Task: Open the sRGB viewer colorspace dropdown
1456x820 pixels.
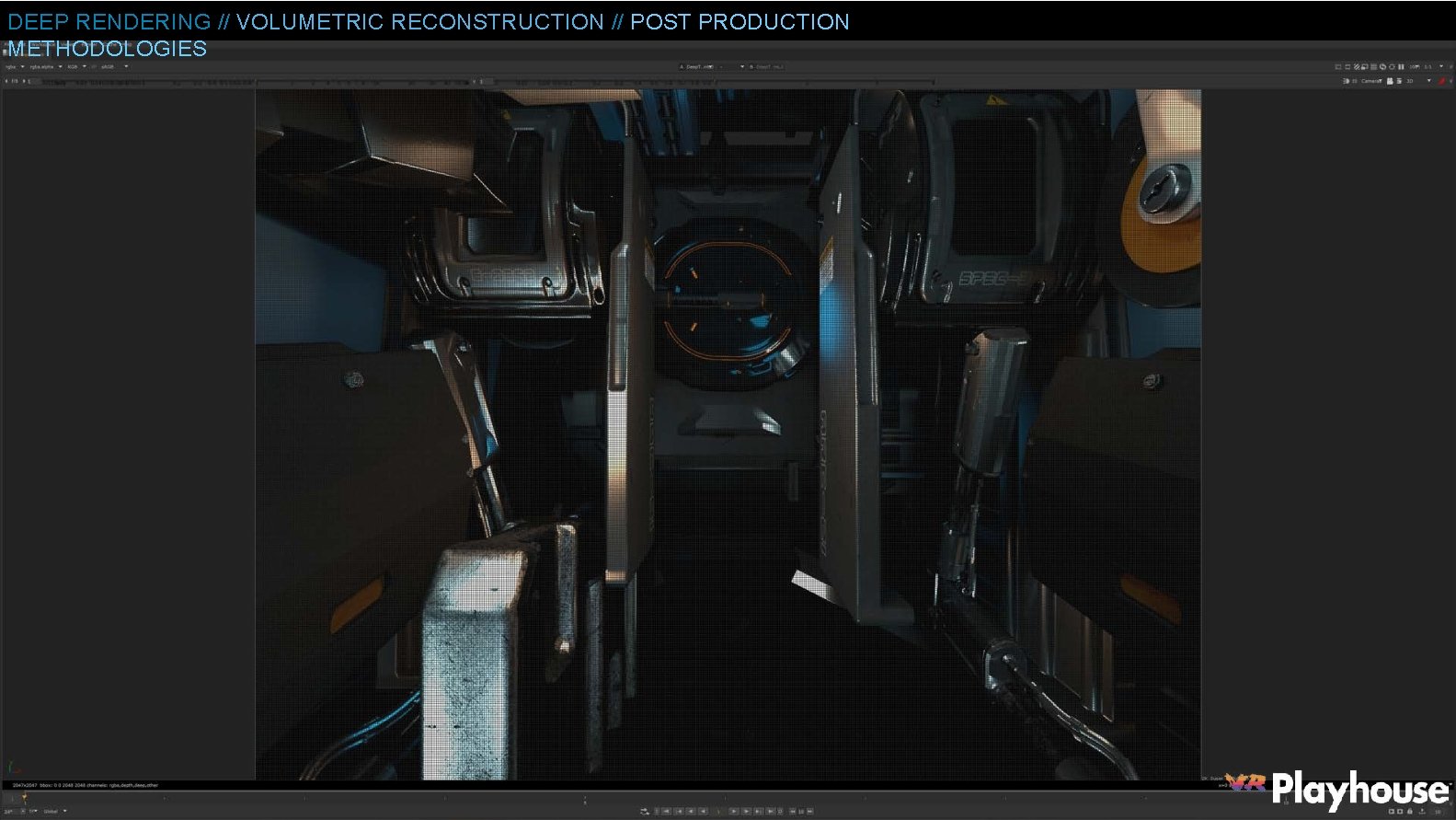Action: click(x=114, y=66)
